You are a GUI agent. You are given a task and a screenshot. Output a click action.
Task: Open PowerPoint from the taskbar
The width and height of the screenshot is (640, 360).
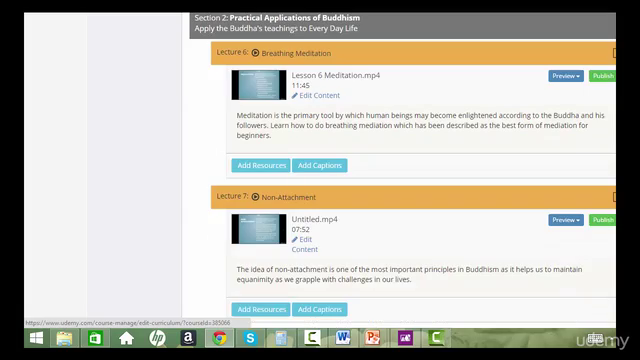click(x=373, y=338)
